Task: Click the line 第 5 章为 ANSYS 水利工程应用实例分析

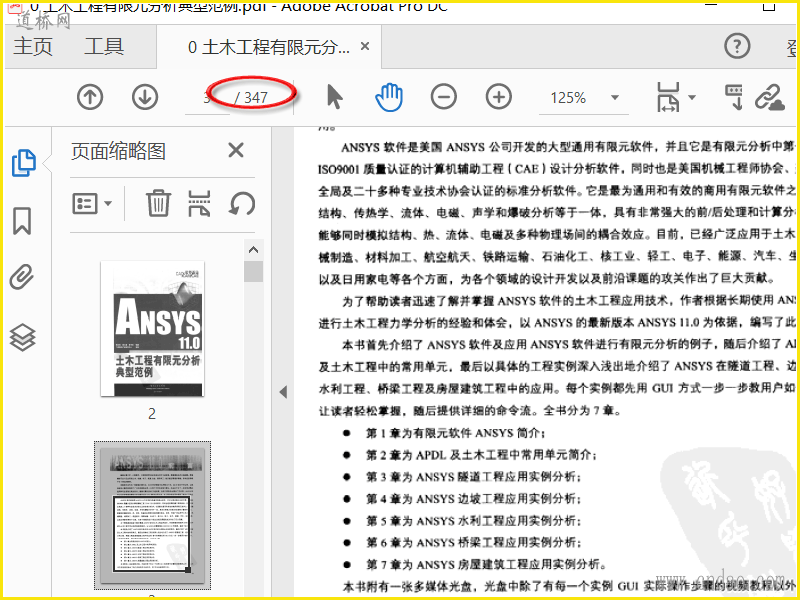Action: 473,520
